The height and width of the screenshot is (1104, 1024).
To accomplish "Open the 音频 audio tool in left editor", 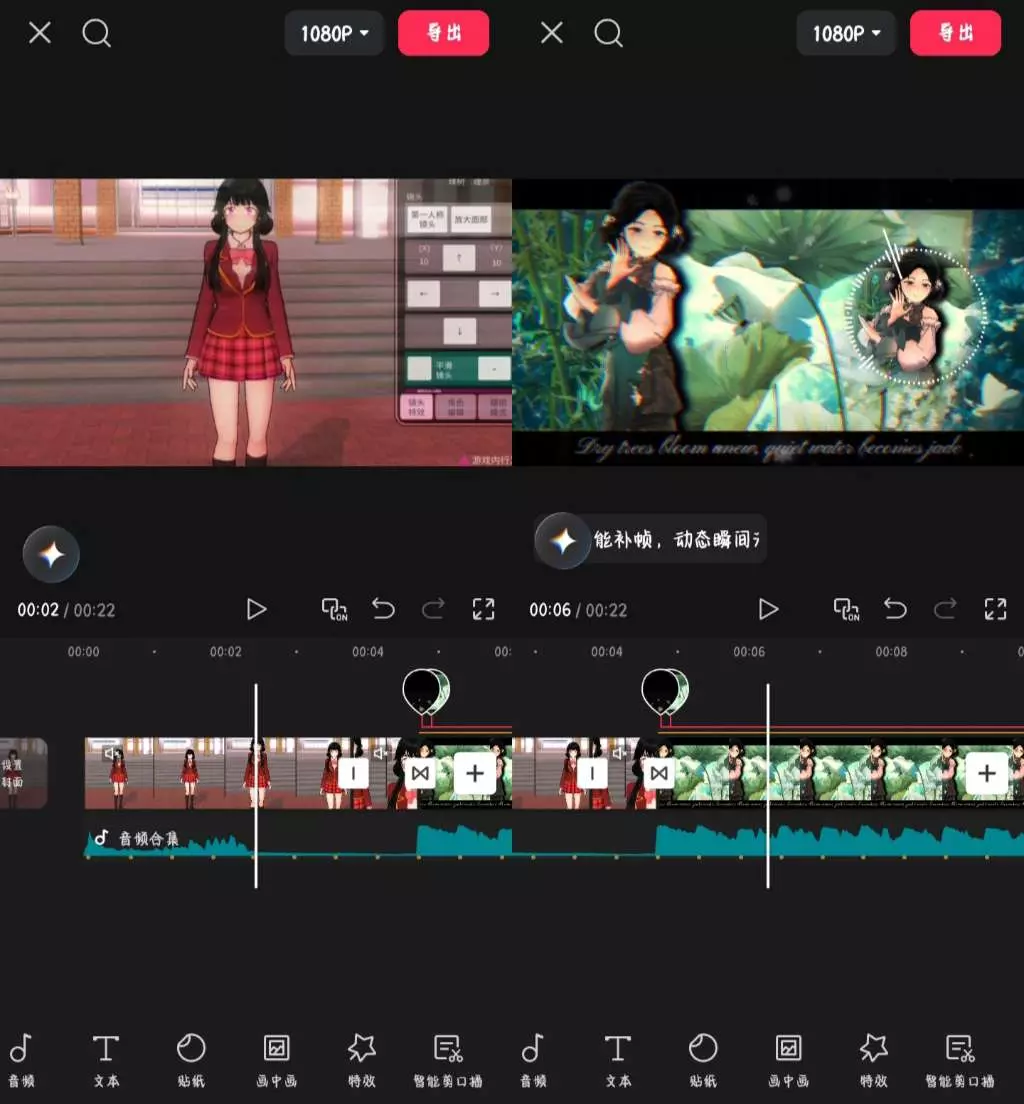I will tap(21, 1060).
